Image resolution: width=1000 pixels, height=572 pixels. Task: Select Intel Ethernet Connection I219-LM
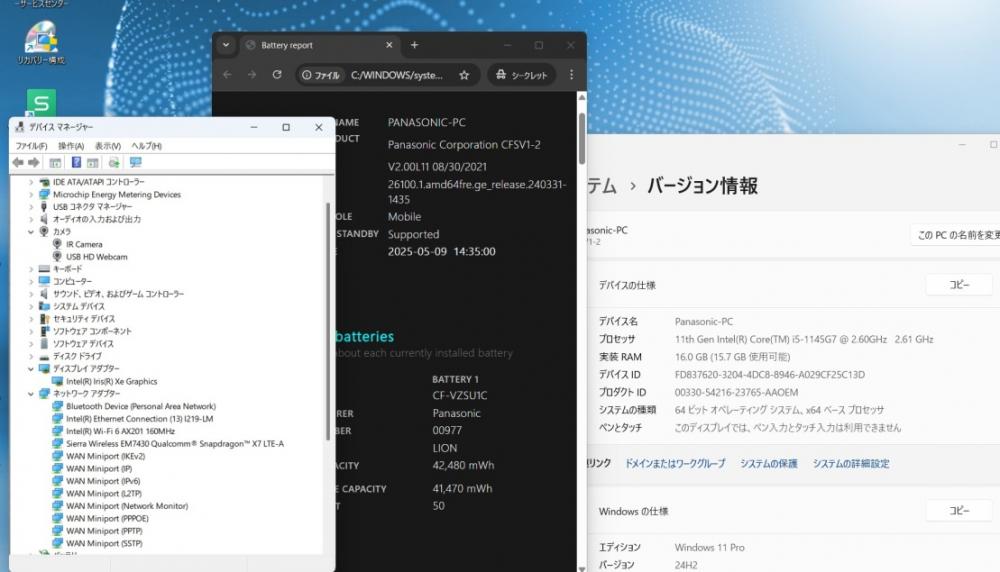[139, 419]
